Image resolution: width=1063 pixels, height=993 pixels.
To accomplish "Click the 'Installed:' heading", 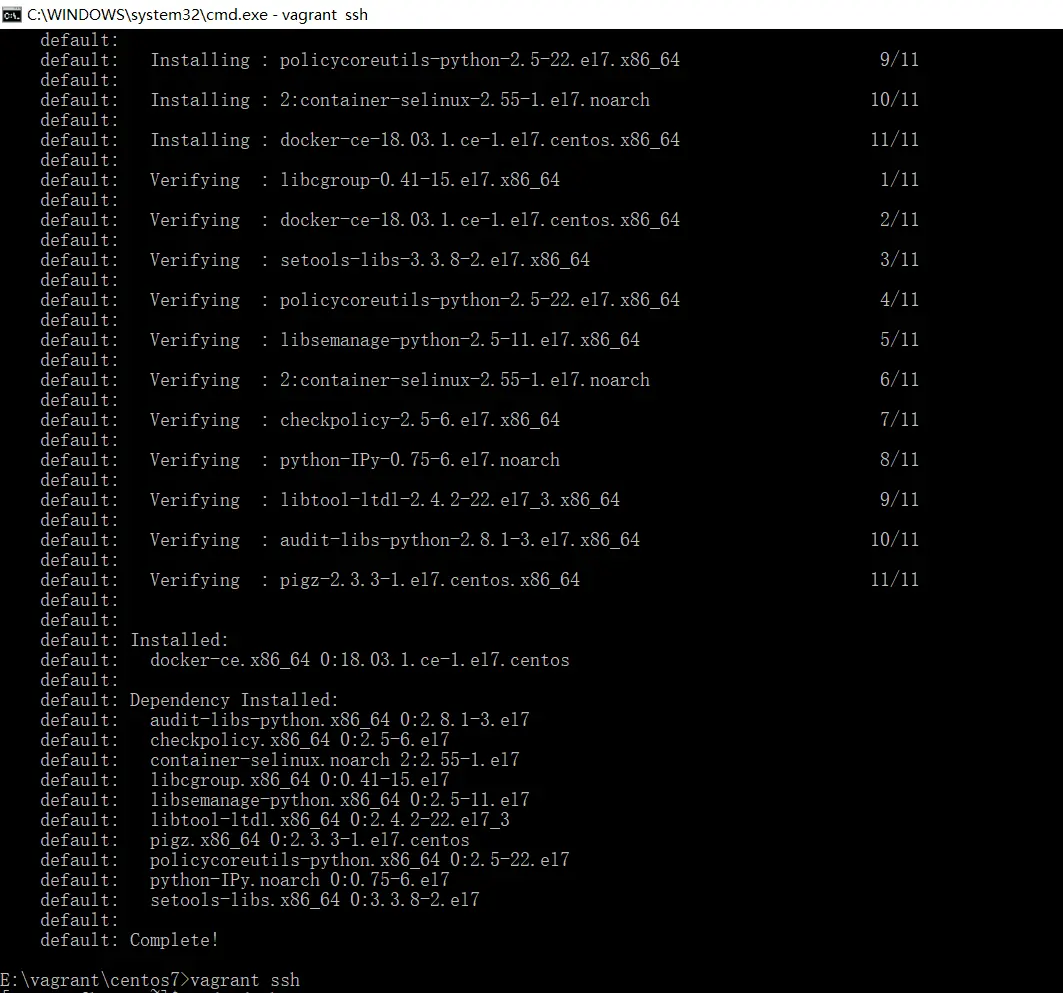I will pos(180,640).
